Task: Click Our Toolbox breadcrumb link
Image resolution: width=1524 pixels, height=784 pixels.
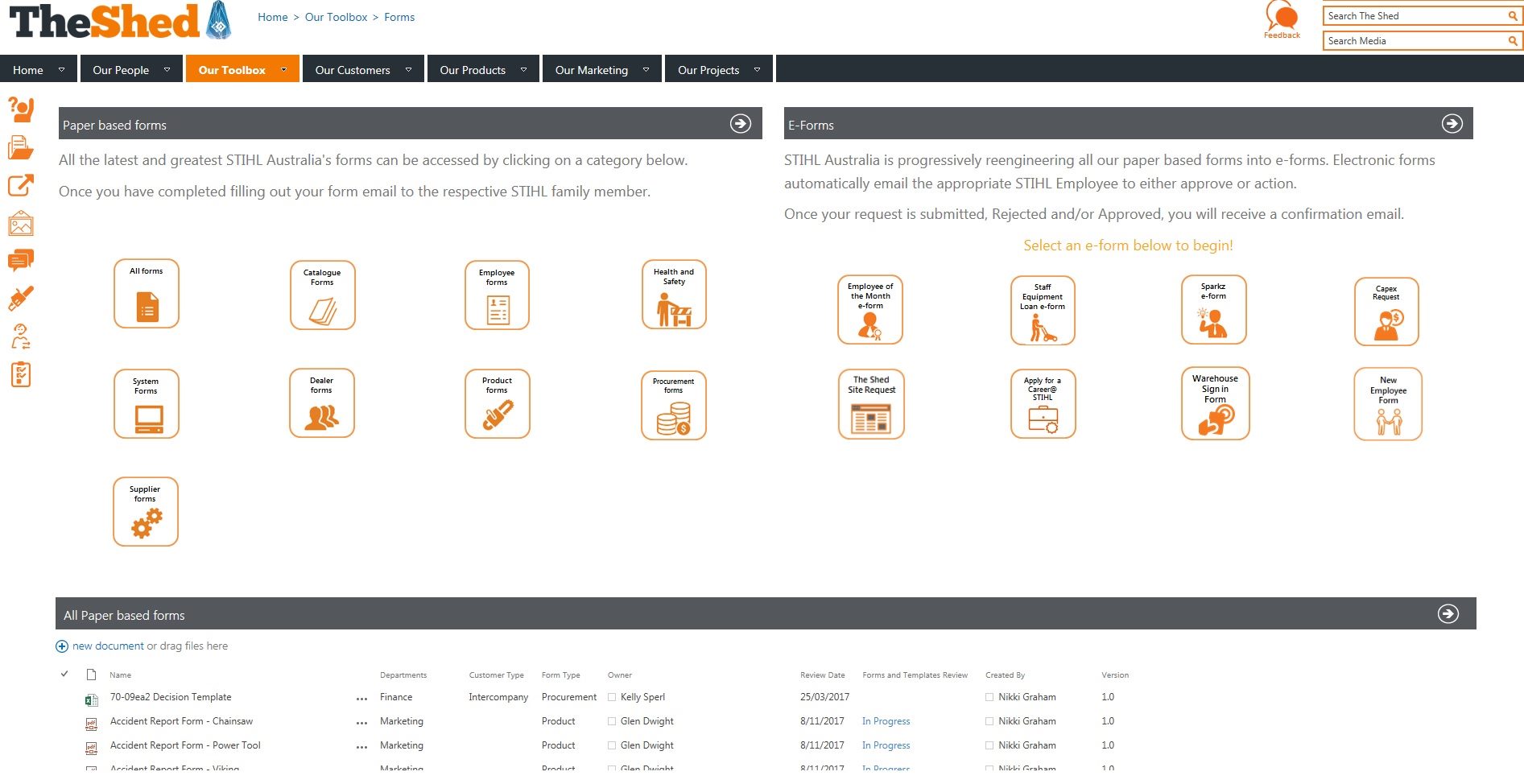Action: tap(336, 17)
